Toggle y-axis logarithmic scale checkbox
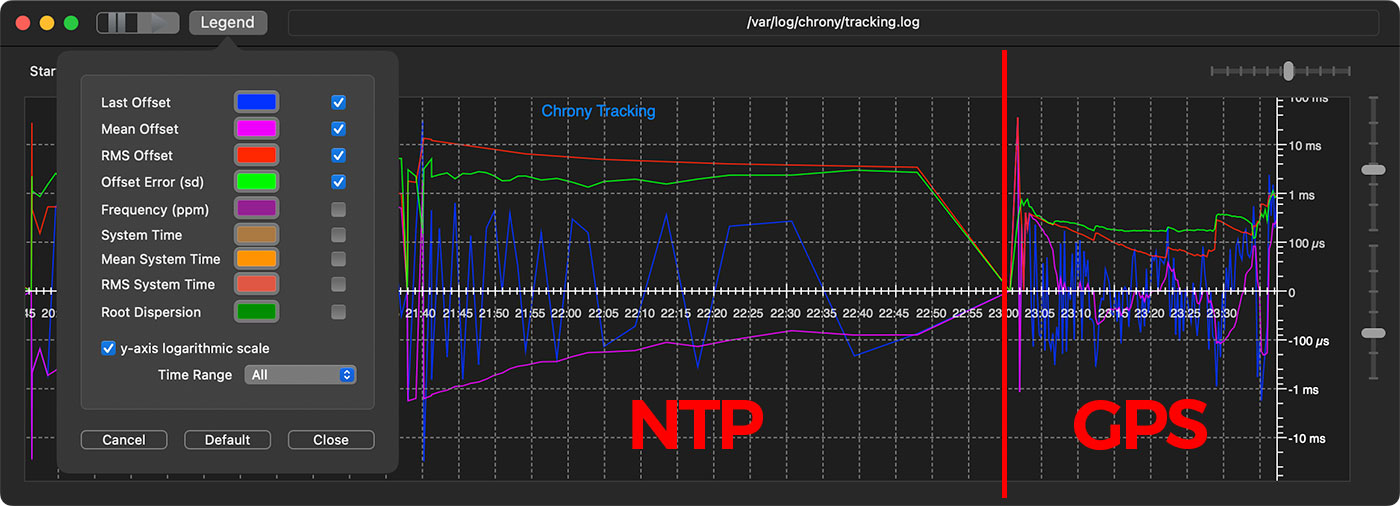 click(x=108, y=348)
